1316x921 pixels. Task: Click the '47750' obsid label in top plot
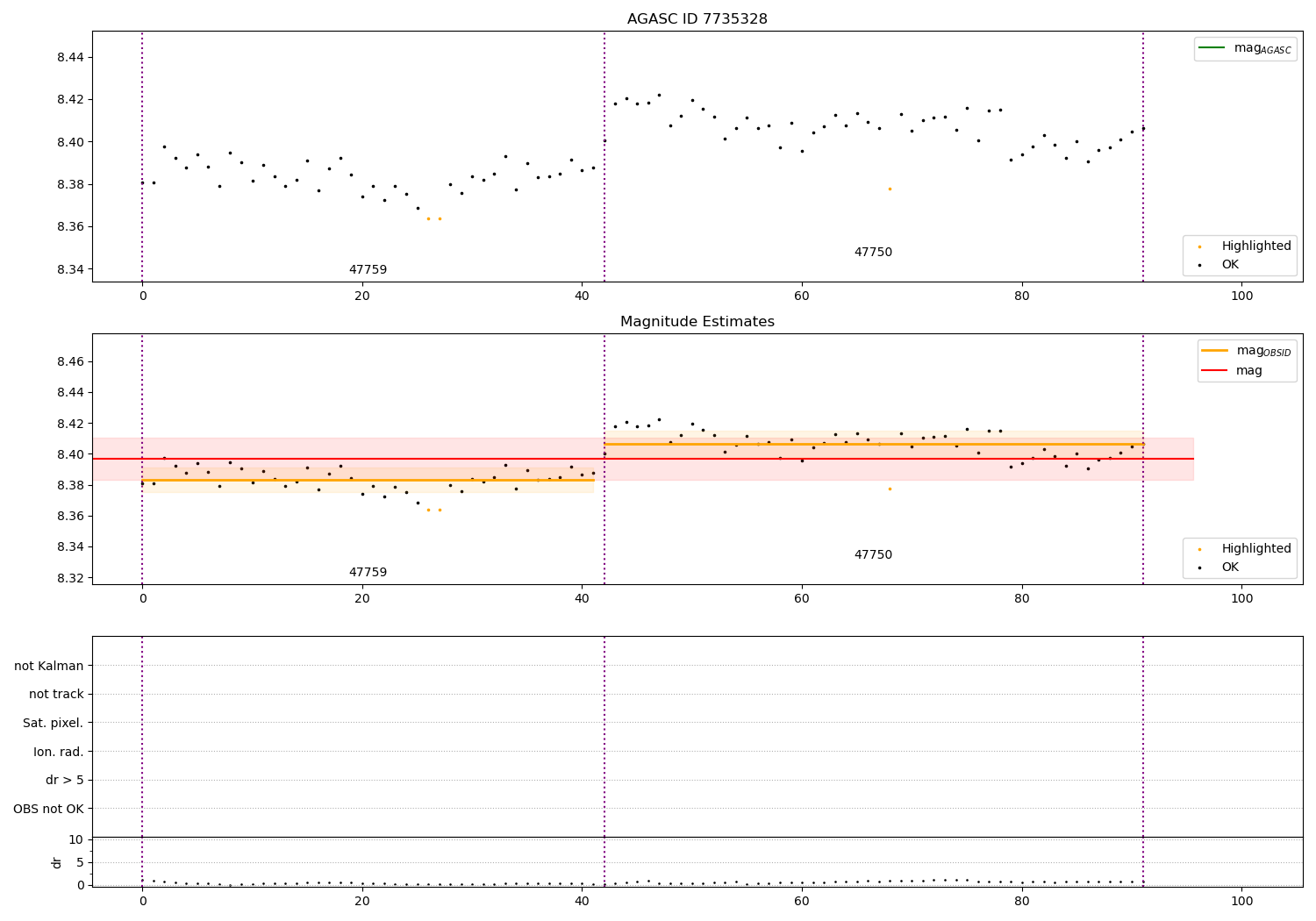pyautogui.click(x=873, y=253)
